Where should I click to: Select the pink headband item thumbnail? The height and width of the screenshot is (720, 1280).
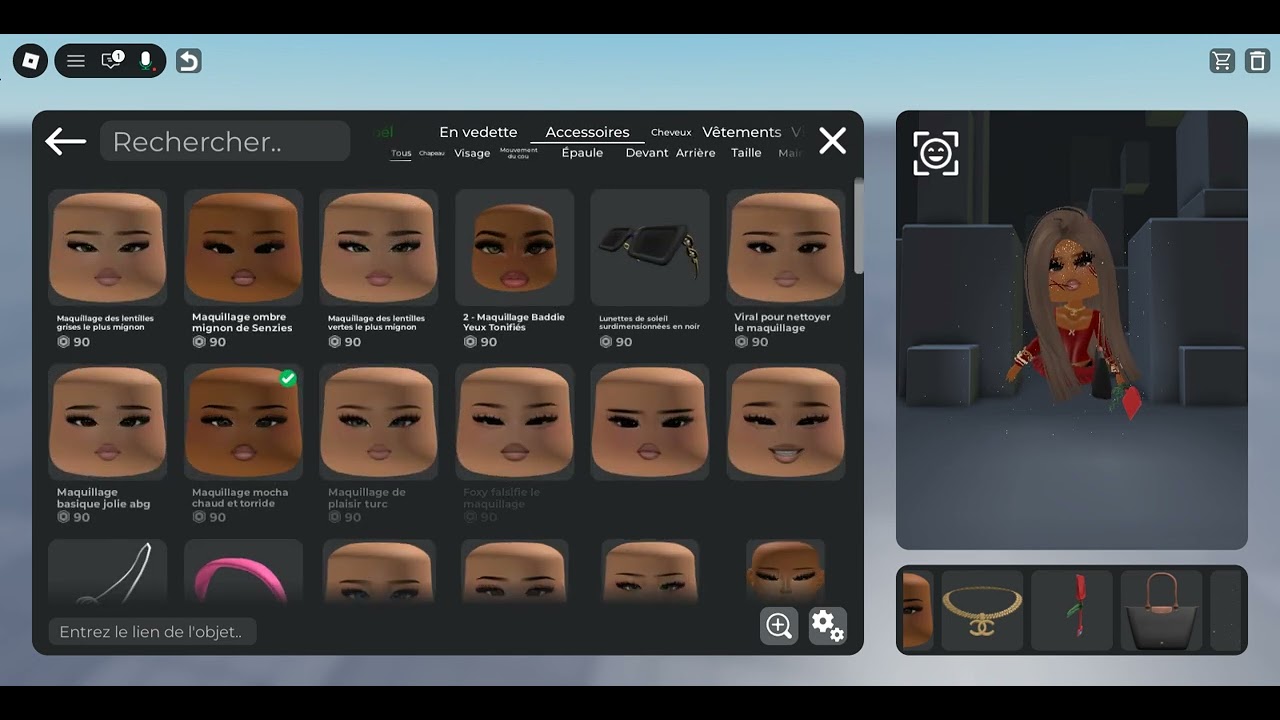(243, 572)
